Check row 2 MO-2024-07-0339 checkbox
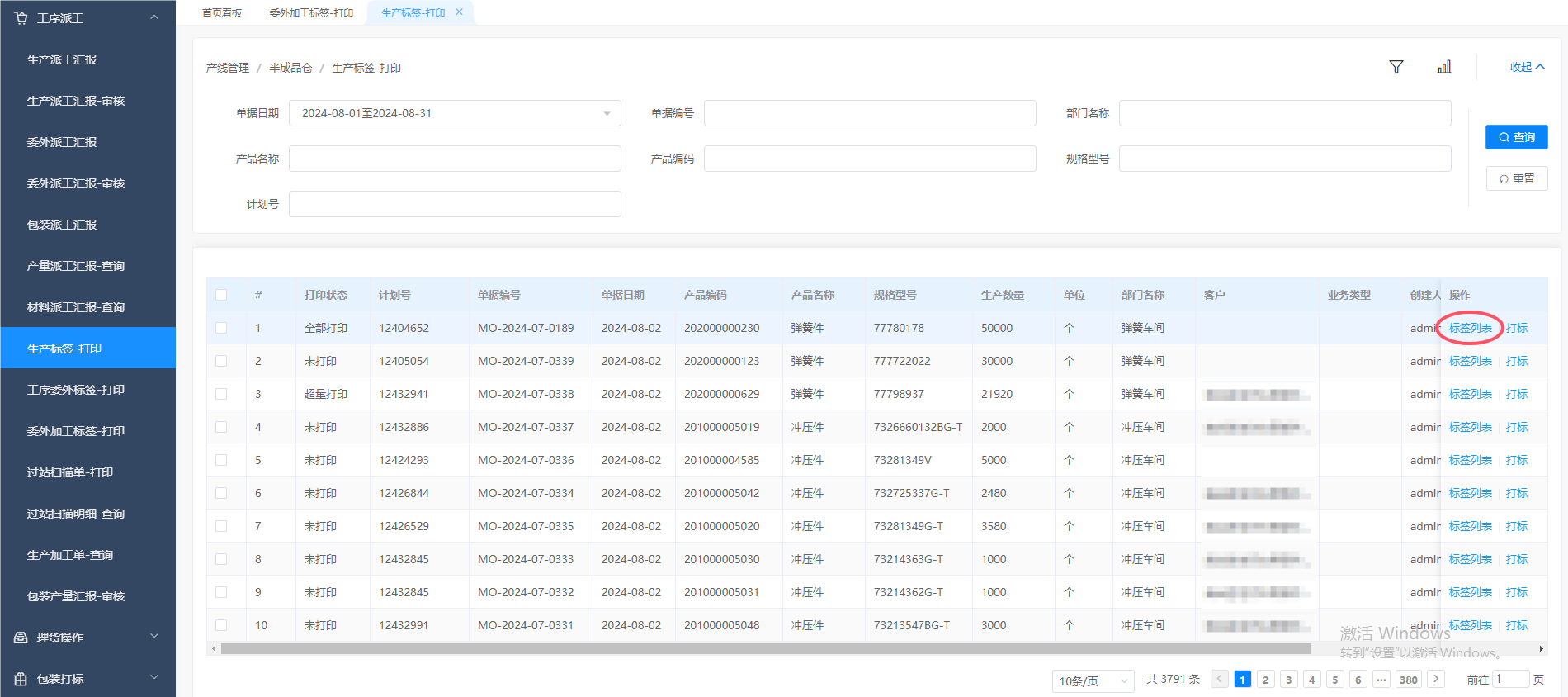The width and height of the screenshot is (1568, 697). click(x=221, y=361)
